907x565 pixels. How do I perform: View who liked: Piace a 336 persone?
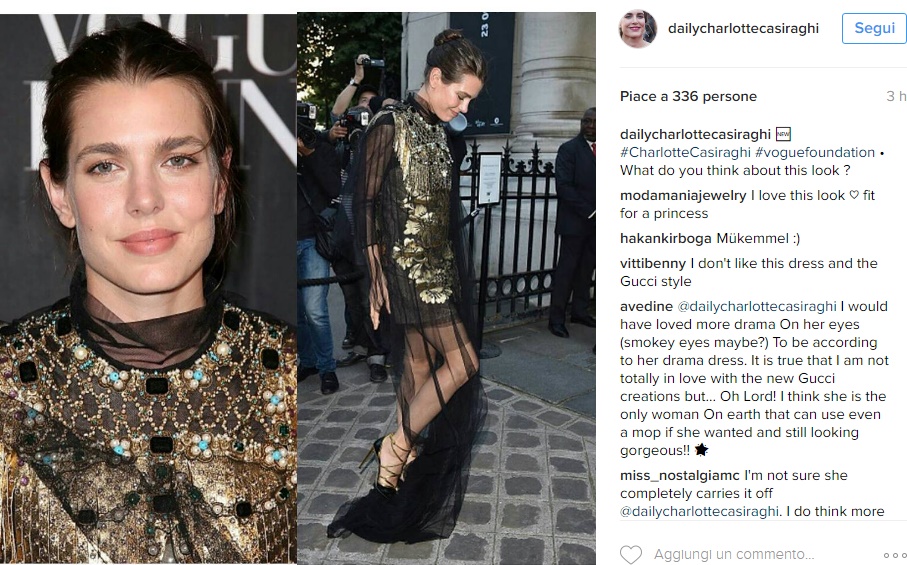click(688, 96)
